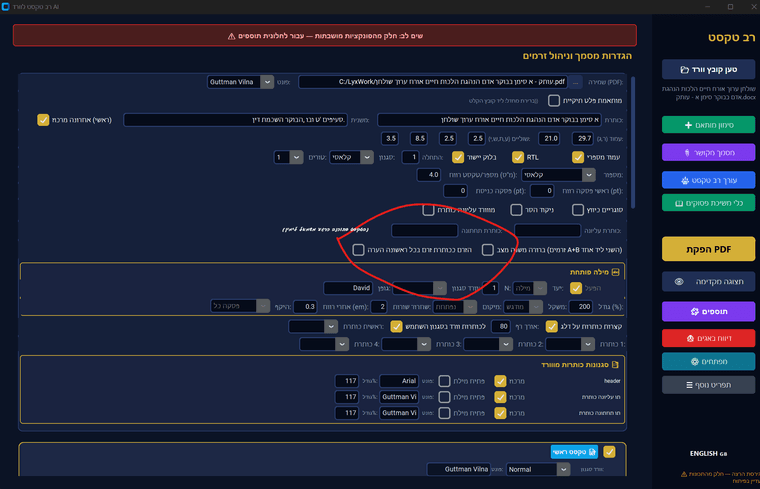Open the blue עורך רב טקסט editor
This screenshot has height=489, width=760.
tap(702, 179)
